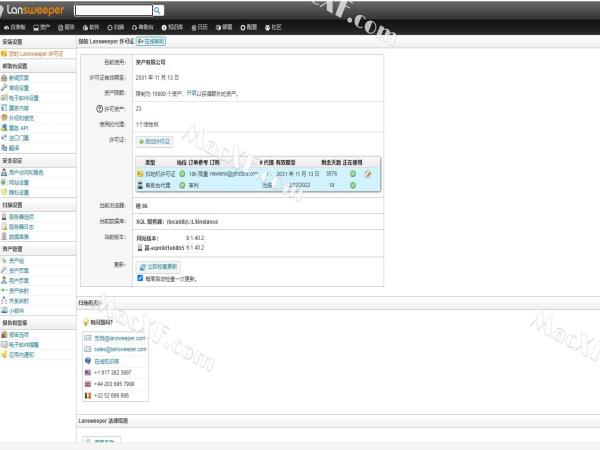Viewport: 600px width, 450px height.
Task: Click in-use green check for helpdesk row
Action: pos(353,186)
